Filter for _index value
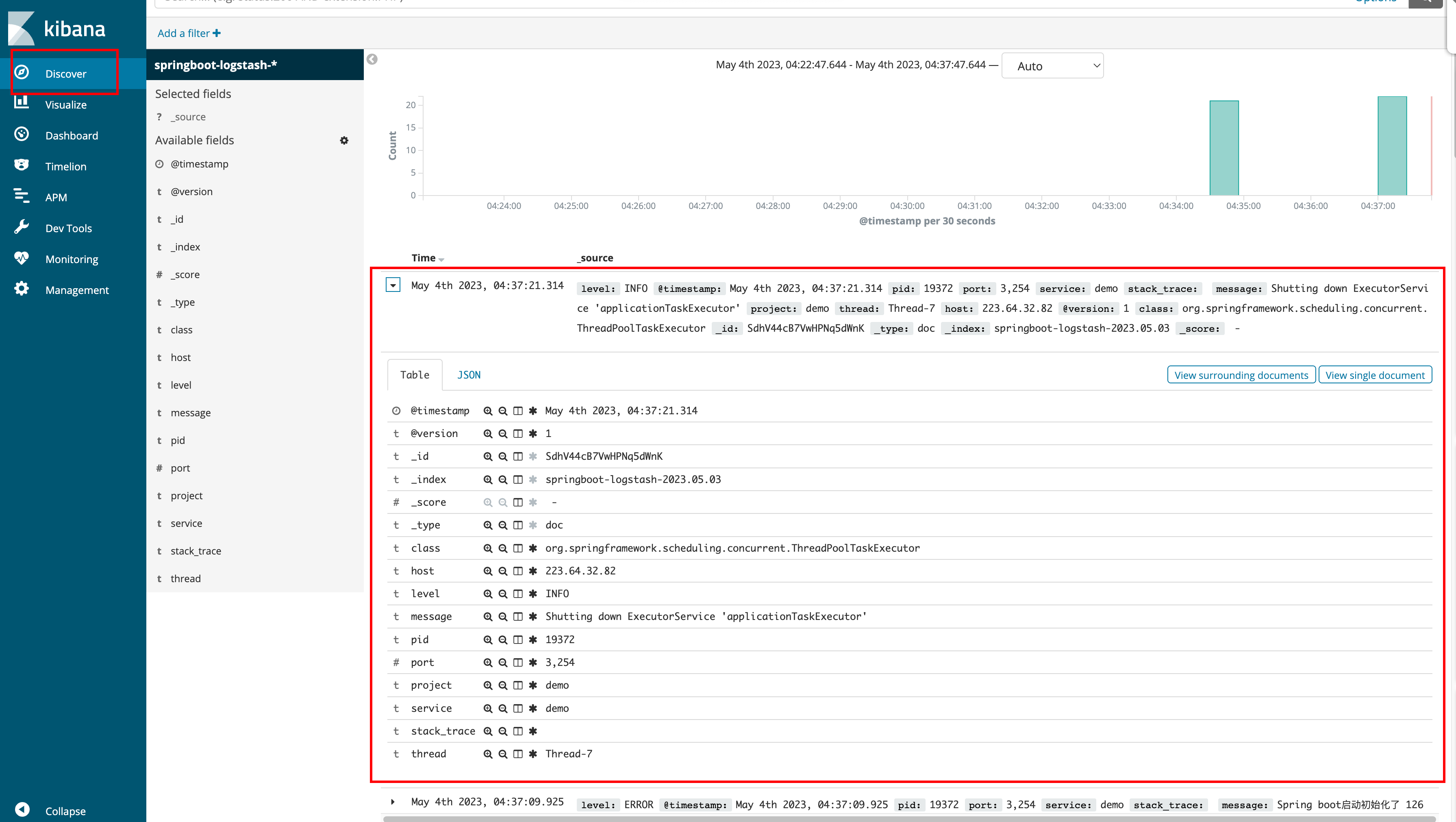The width and height of the screenshot is (1456, 822). (488, 479)
